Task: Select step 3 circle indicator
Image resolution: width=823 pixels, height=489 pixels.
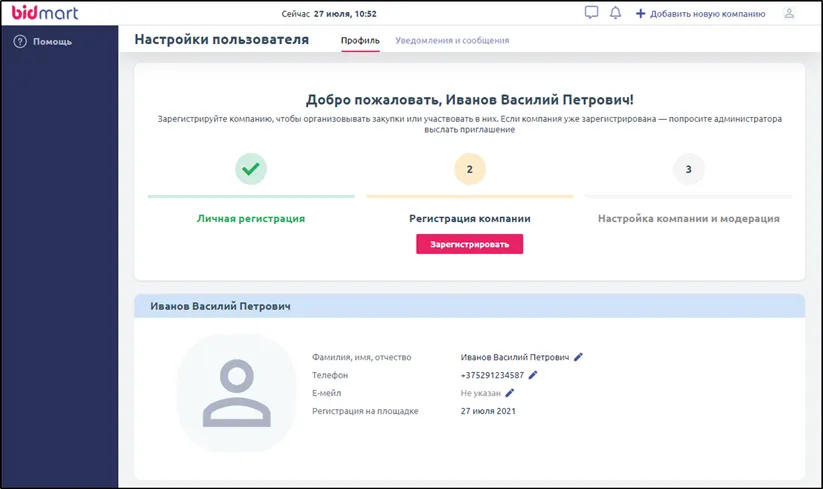Action: pos(688,169)
